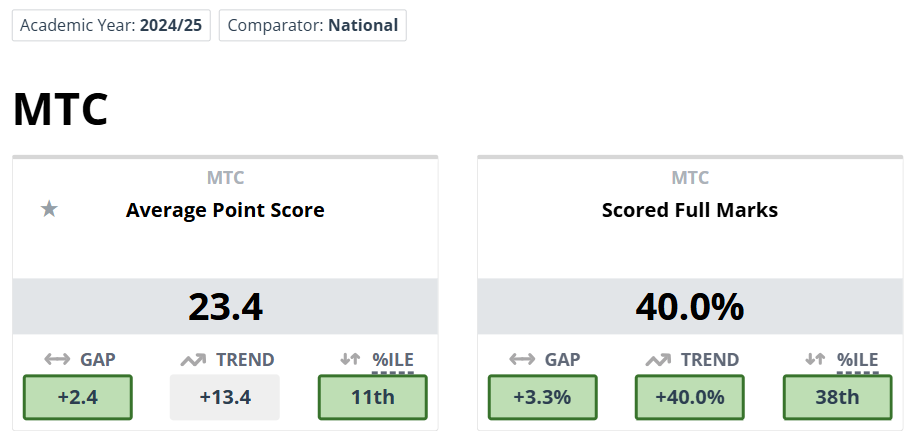Viewport: 916px width, 437px height.
Task: Click the %ILE label under Scored Full Marks
Action: click(x=858, y=360)
